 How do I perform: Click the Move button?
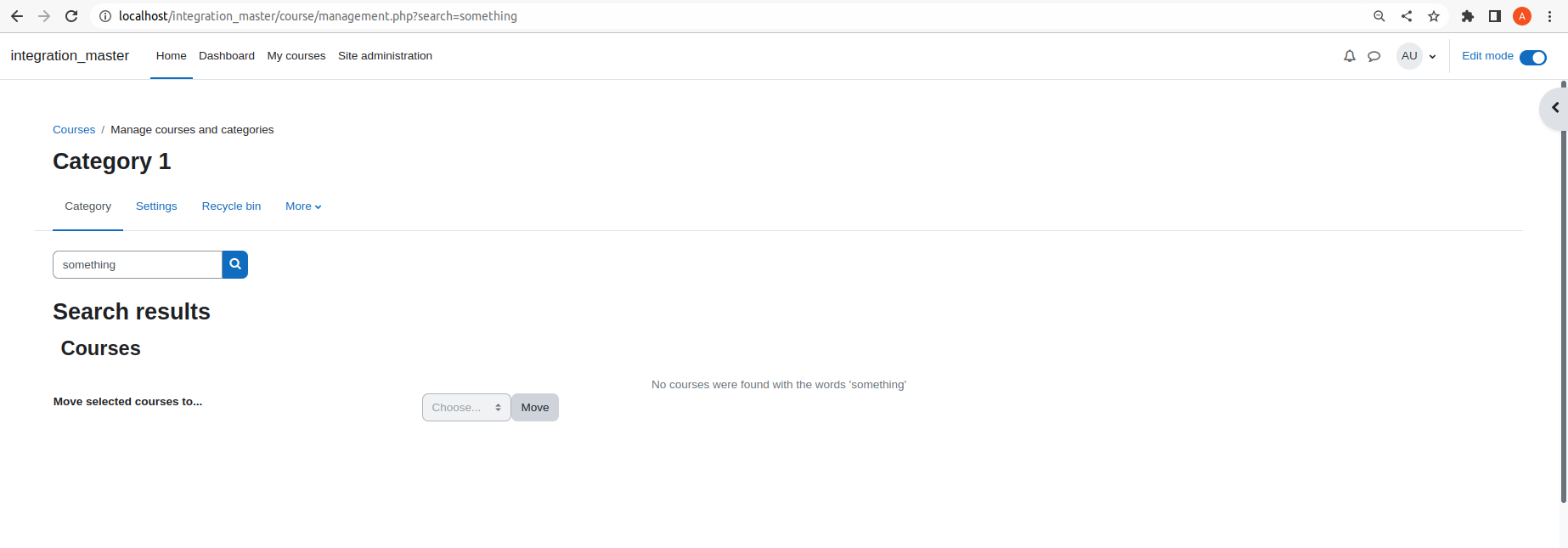535,408
